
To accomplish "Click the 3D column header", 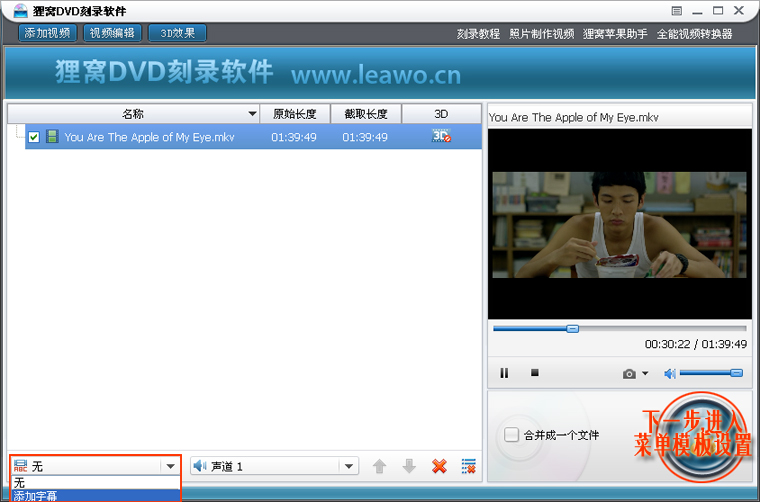I will 441,114.
